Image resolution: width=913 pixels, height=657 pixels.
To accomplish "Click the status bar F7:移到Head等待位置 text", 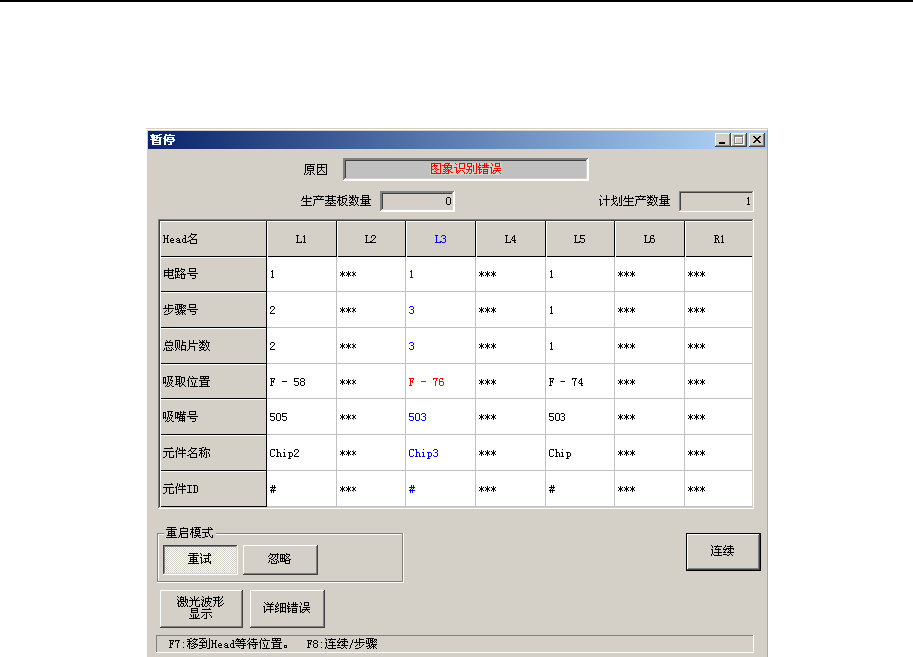I will tap(228, 644).
